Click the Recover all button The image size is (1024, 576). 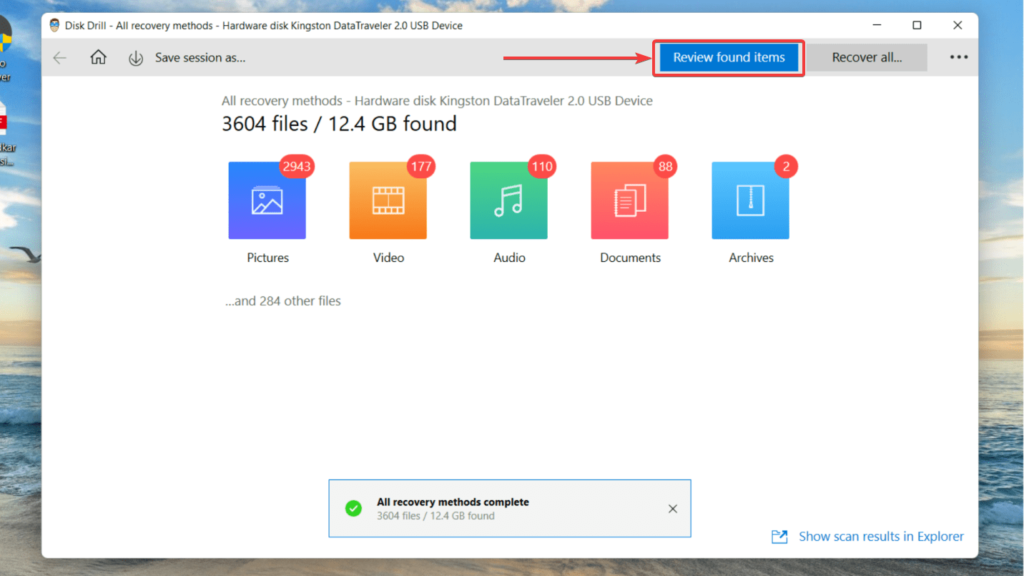[x=866, y=57]
